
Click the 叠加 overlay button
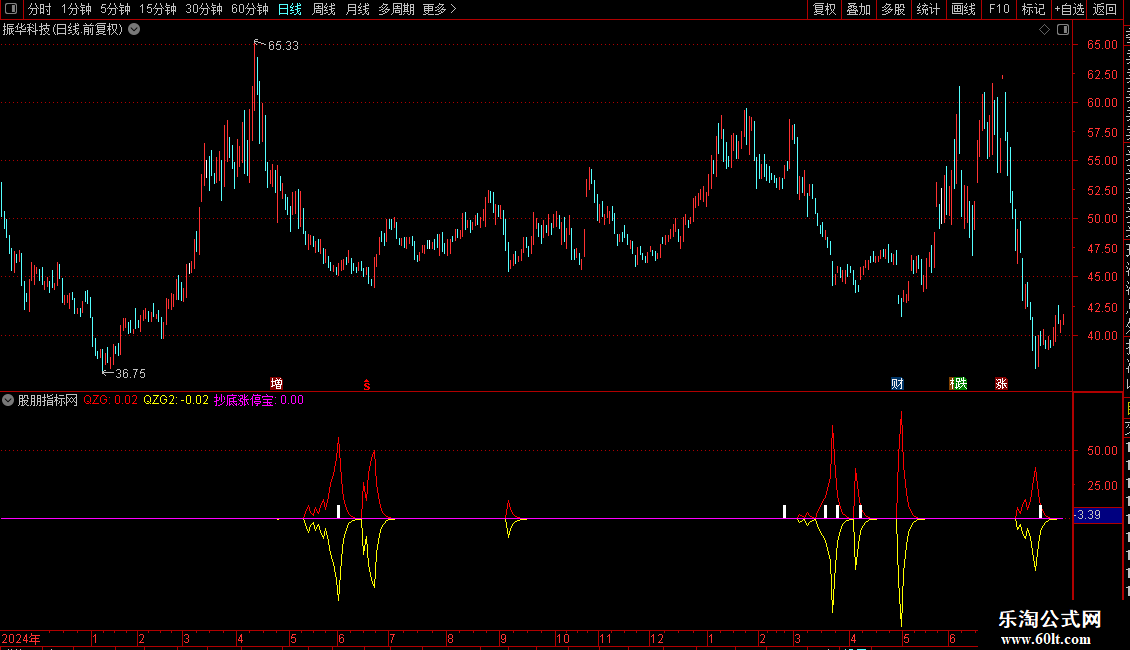pos(858,9)
